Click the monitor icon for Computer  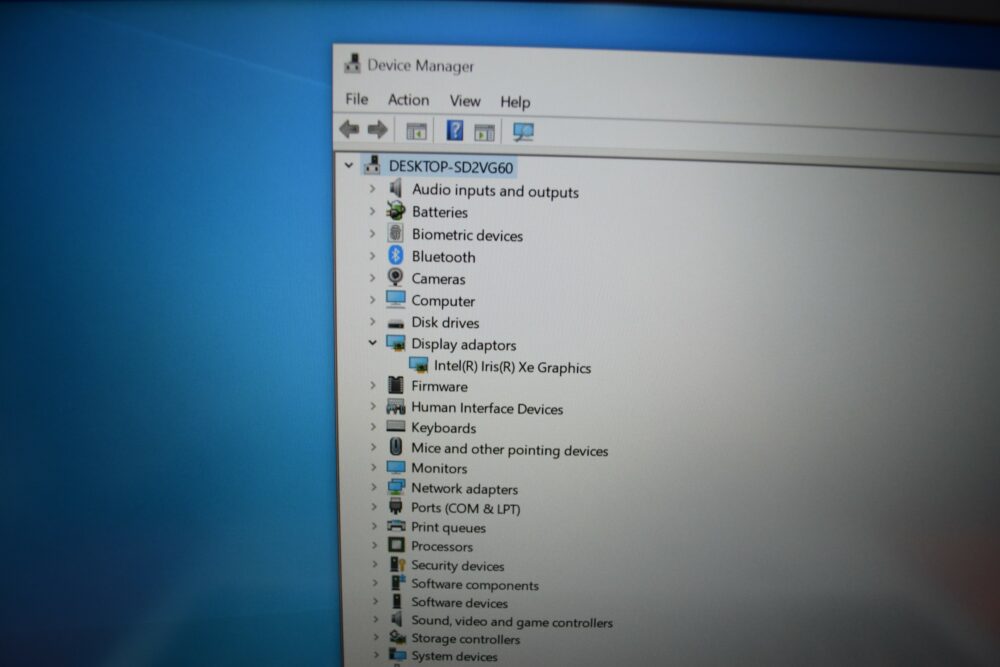395,299
